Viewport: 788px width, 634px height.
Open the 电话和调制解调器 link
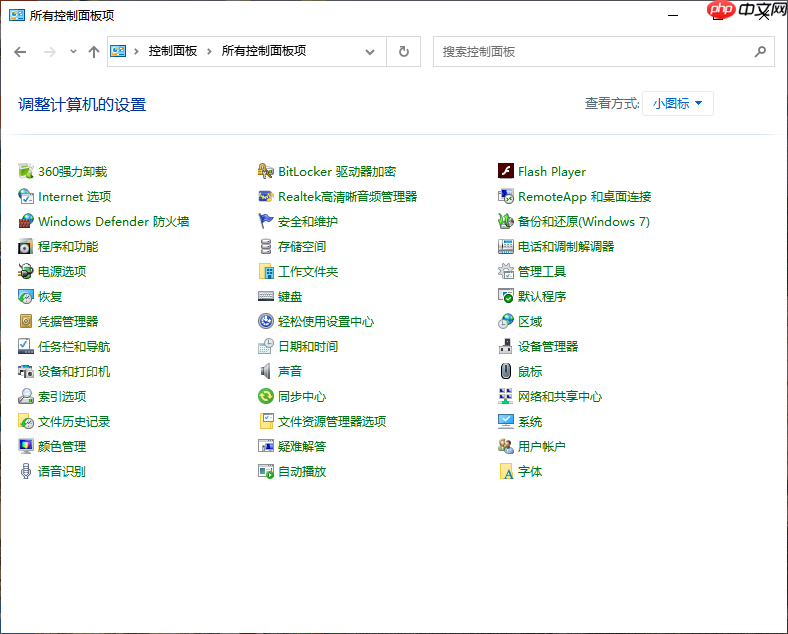[x=566, y=247]
